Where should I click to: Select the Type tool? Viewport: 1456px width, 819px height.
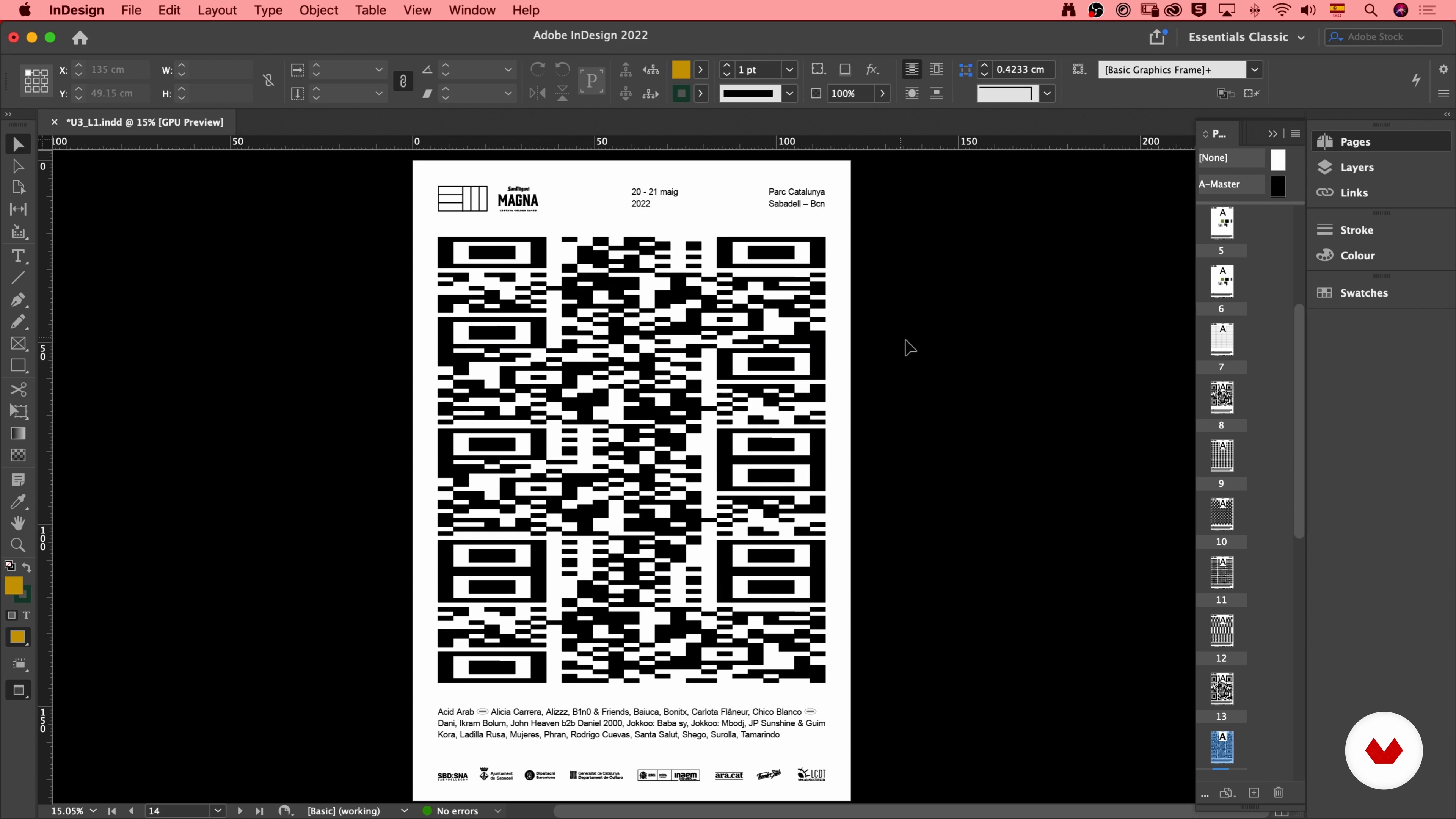[18, 256]
